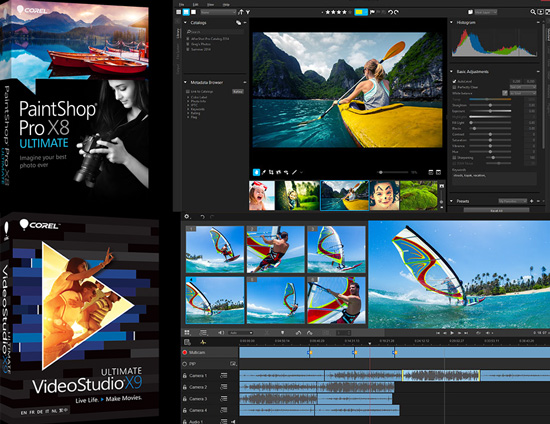Toggle the lock on Camera 4 track
Screen dimensions: 550x424
coord(185,410)
